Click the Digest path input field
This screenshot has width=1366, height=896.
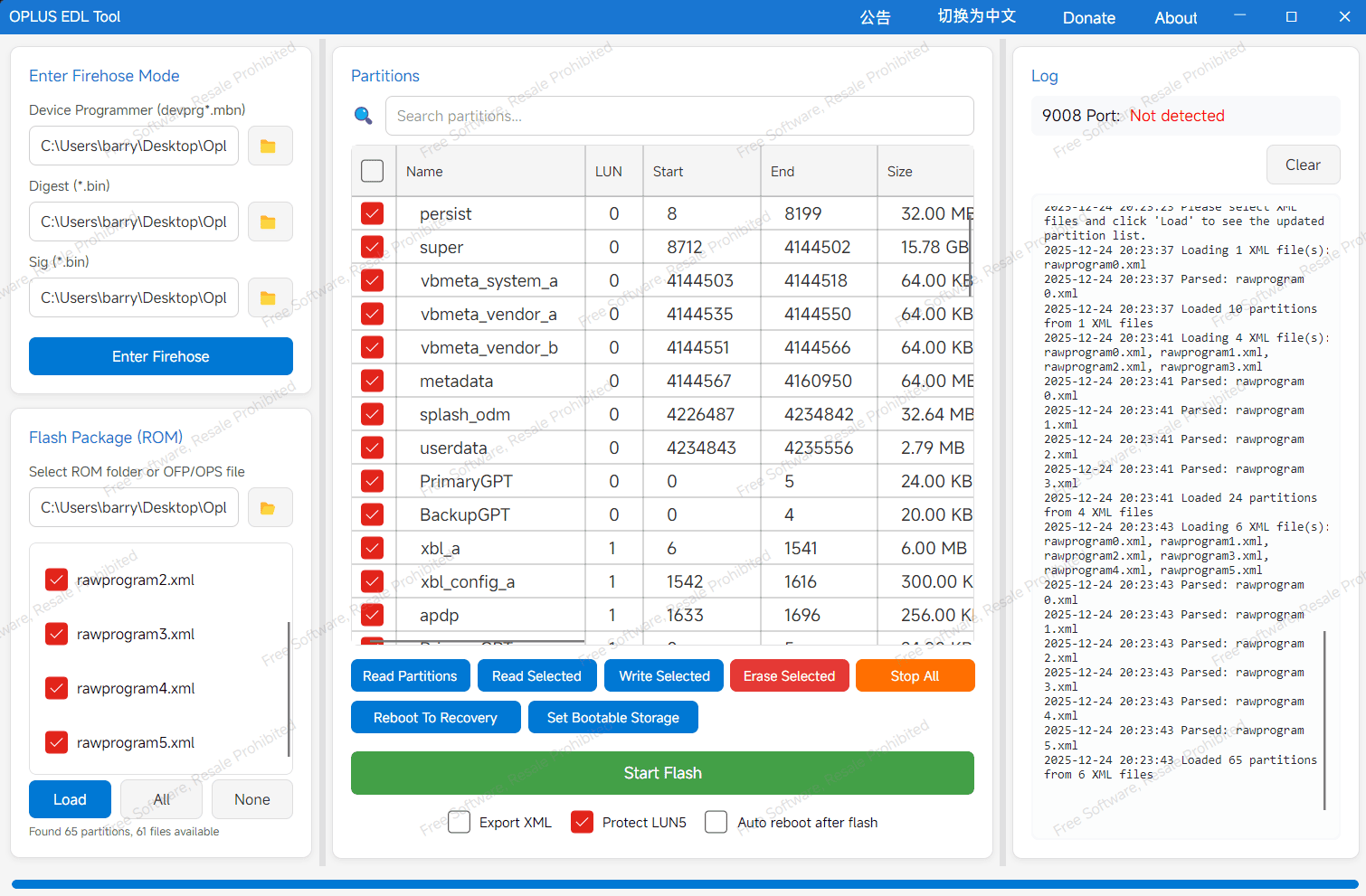click(134, 222)
